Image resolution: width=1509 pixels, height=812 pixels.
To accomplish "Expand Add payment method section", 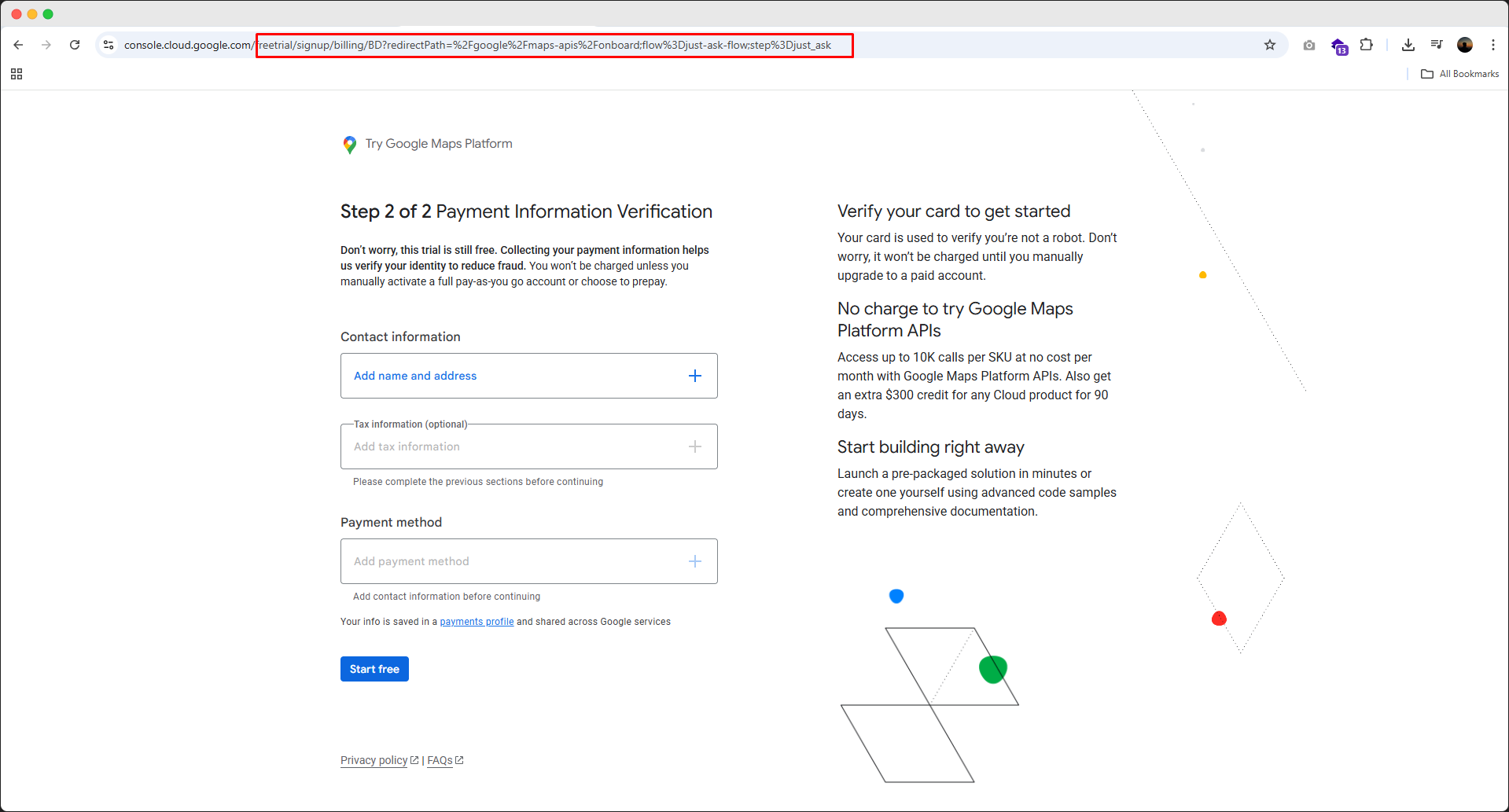I will point(529,561).
